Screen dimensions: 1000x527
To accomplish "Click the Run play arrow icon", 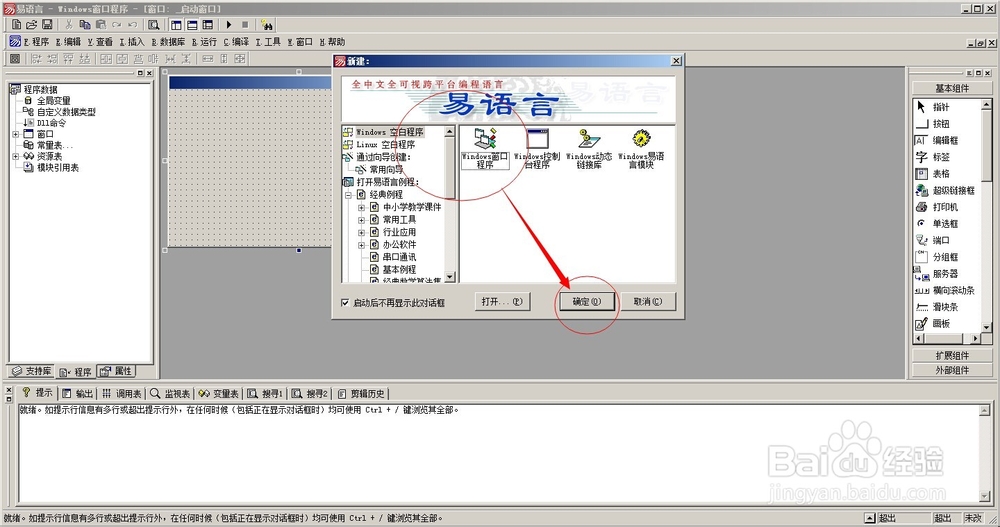I will [x=229, y=24].
